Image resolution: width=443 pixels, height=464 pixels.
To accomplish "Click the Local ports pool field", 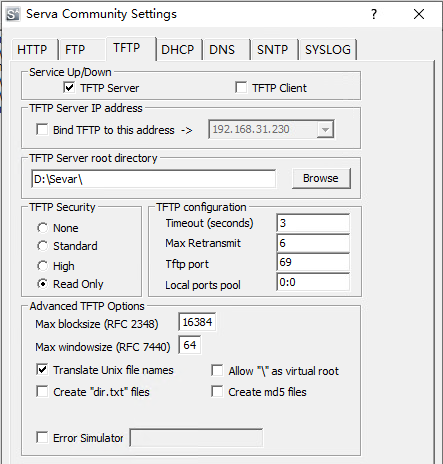I will click(x=313, y=282).
